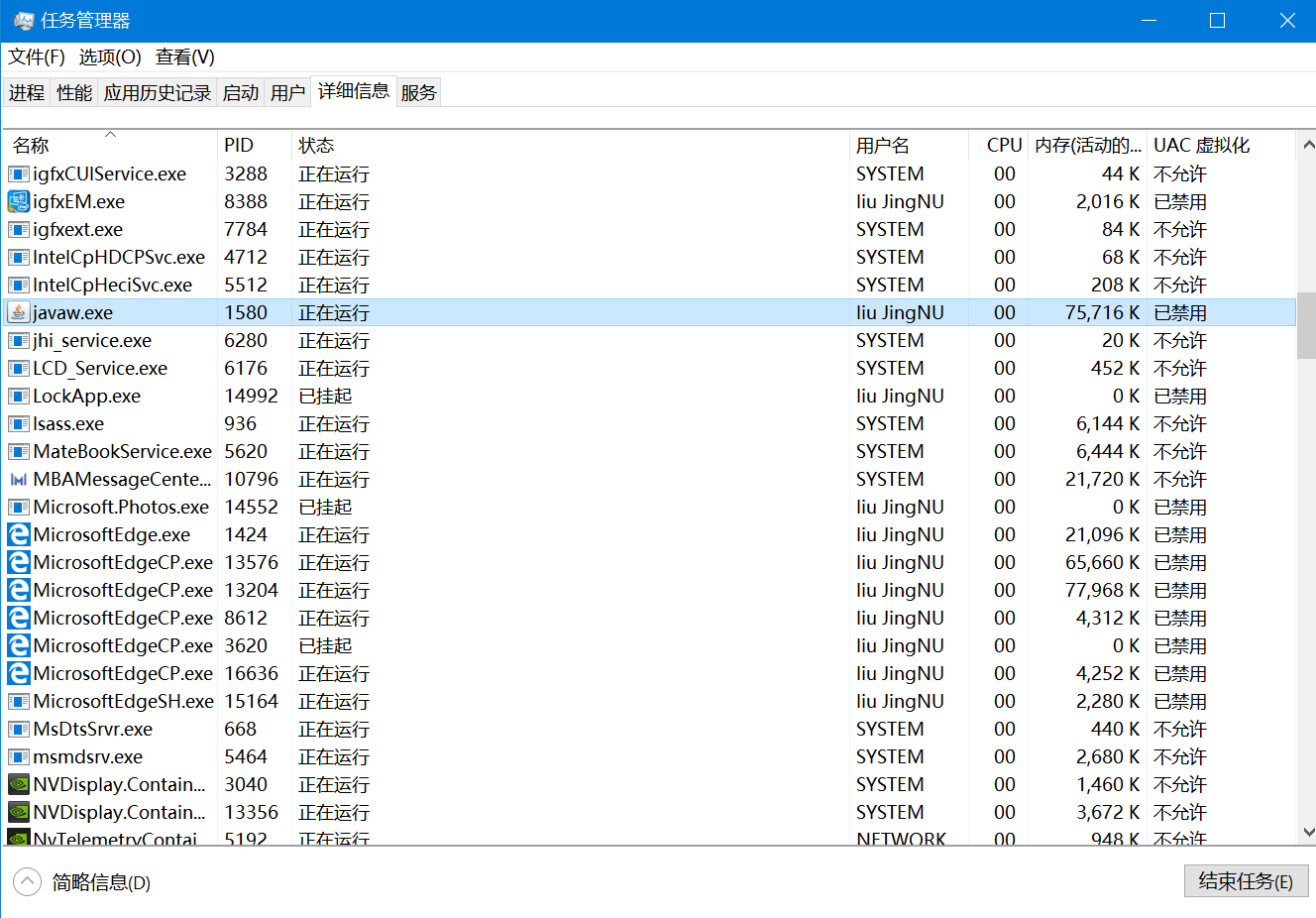Click the LCD_Service.exe process icon
Screen dimensions: 1316x918
tap(18, 369)
